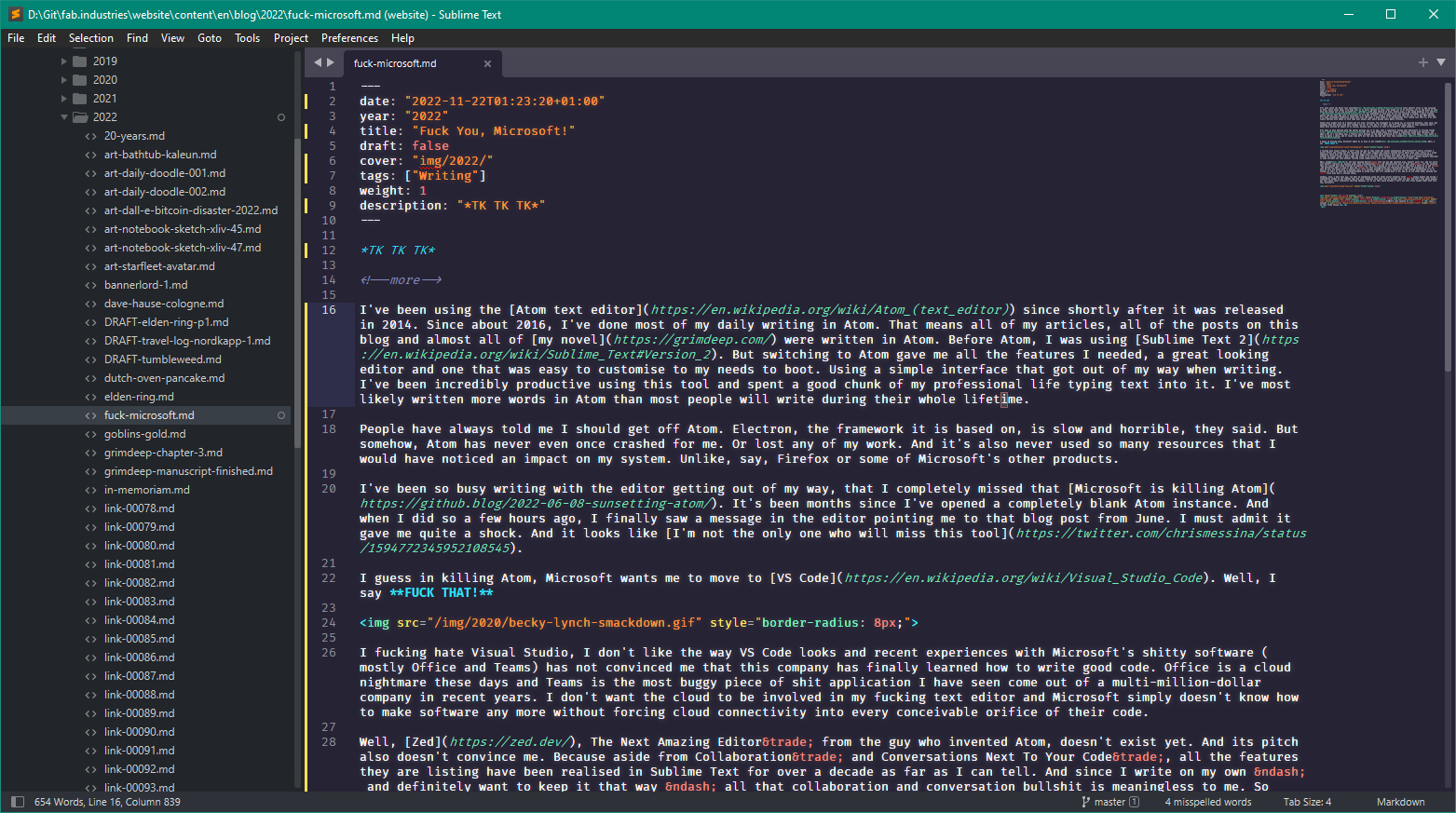Change Tab Size: 4 setting
This screenshot has height=813, width=1456.
tap(1307, 802)
